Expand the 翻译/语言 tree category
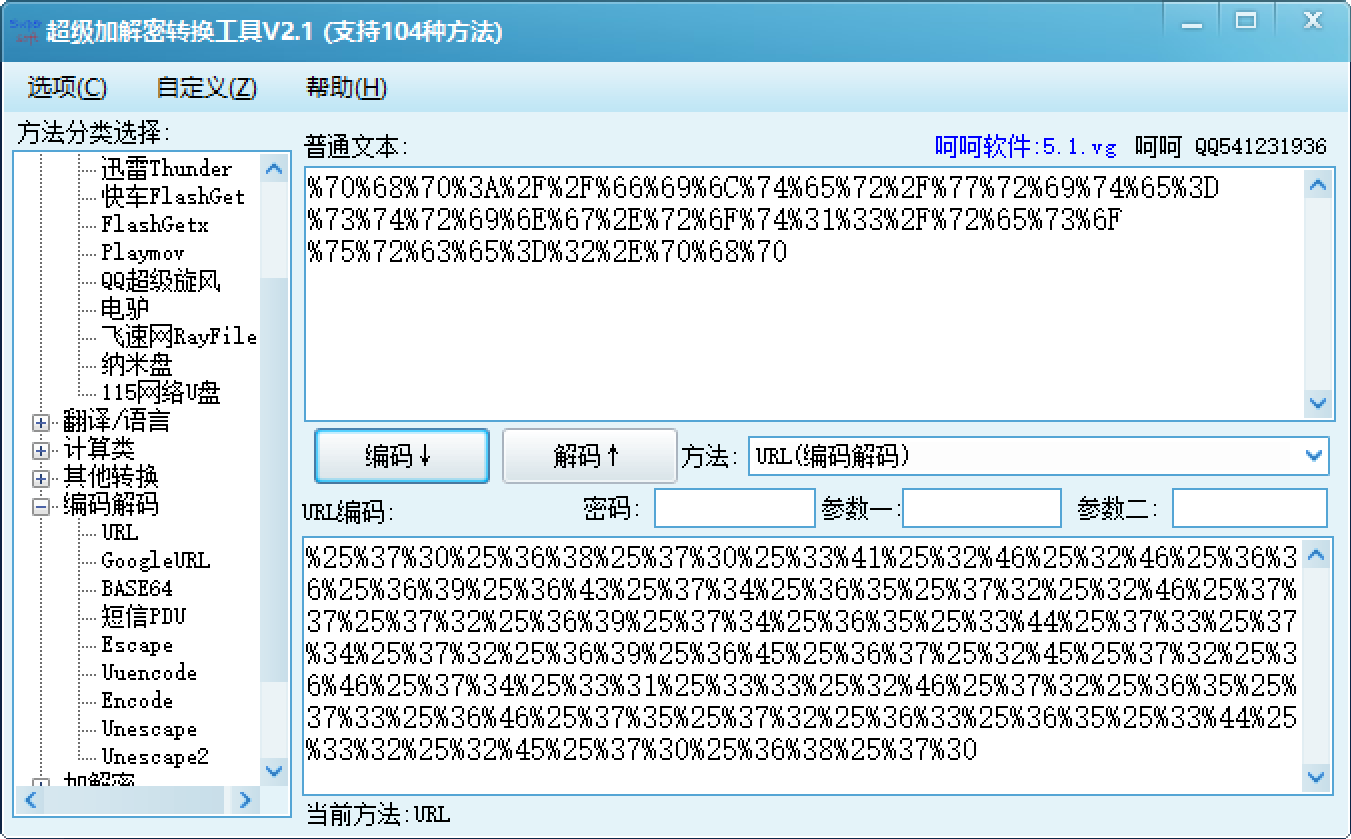 point(41,422)
